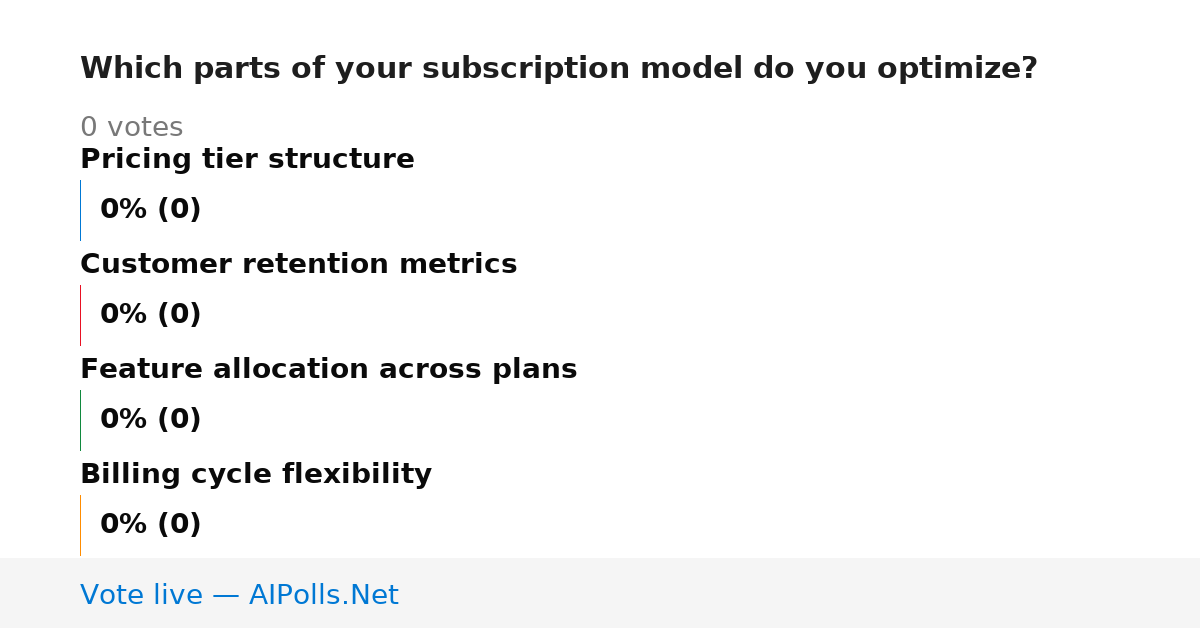
Task: Click the Feature allocation 0% (0) result
Action: click(150, 420)
